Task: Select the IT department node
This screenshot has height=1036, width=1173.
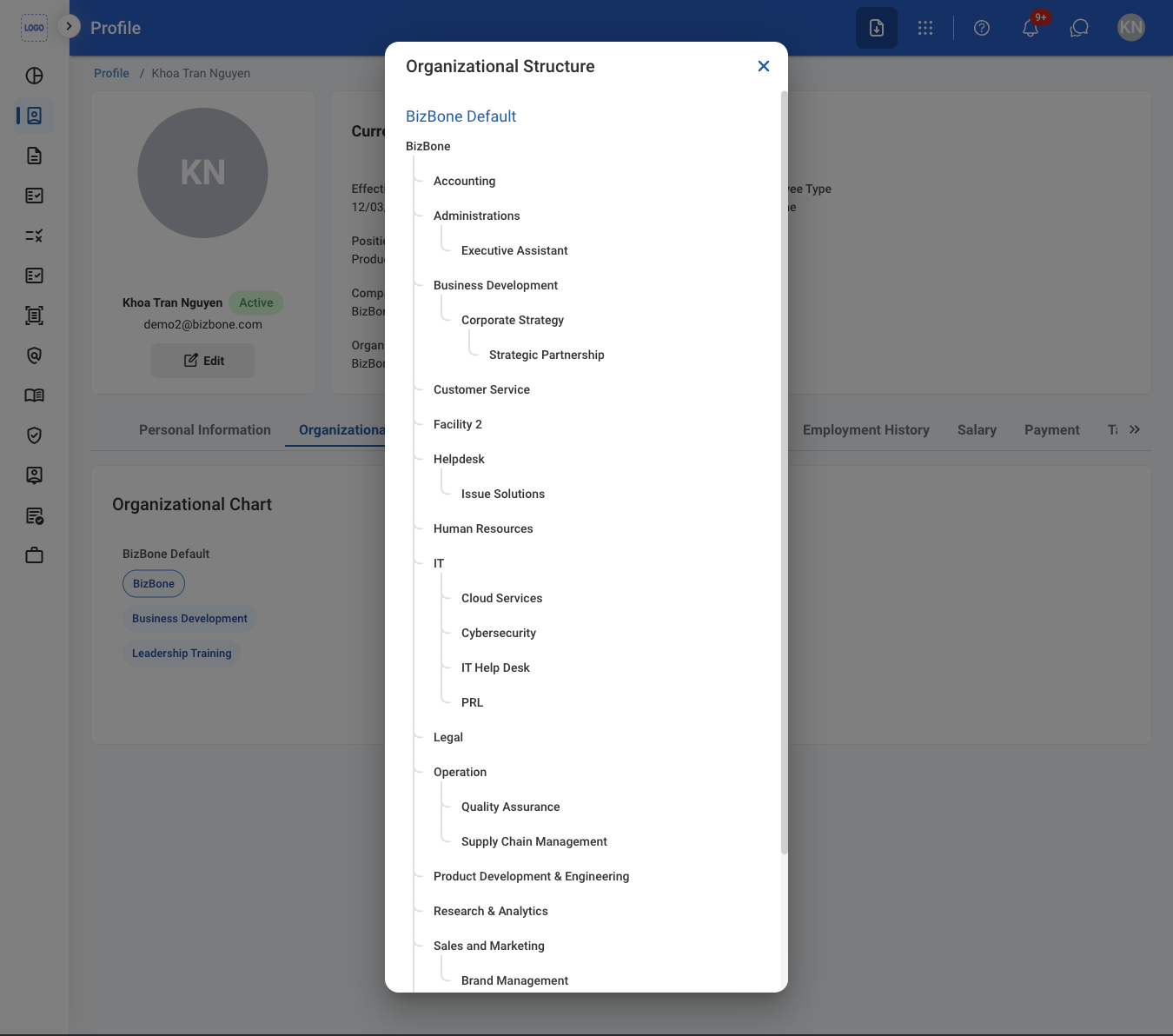Action: 439,563
